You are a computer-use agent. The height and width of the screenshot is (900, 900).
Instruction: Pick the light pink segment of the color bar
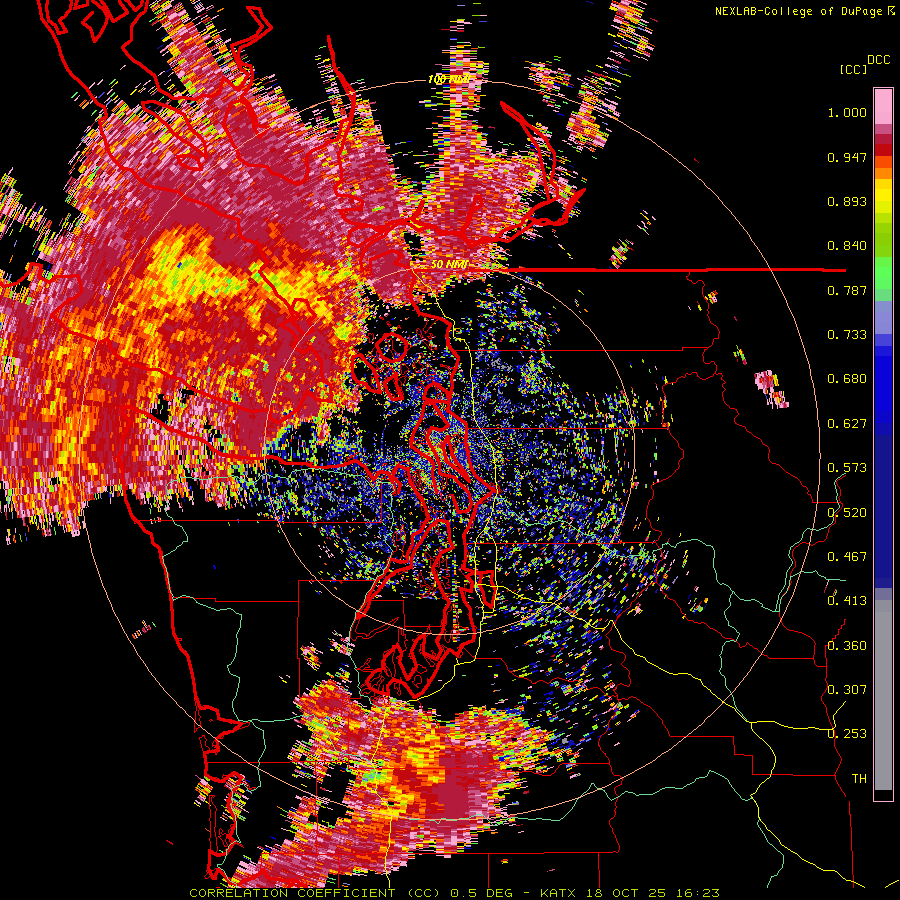tap(883, 107)
